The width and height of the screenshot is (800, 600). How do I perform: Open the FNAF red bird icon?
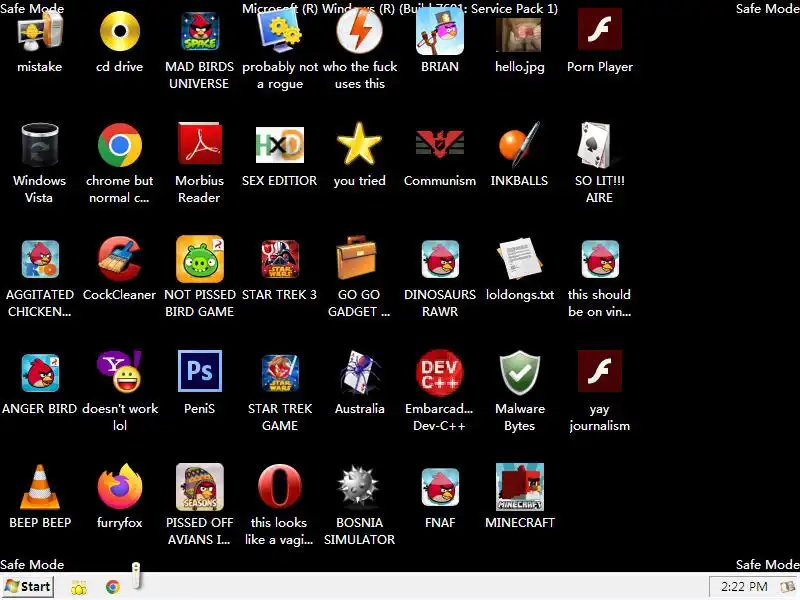(x=440, y=487)
